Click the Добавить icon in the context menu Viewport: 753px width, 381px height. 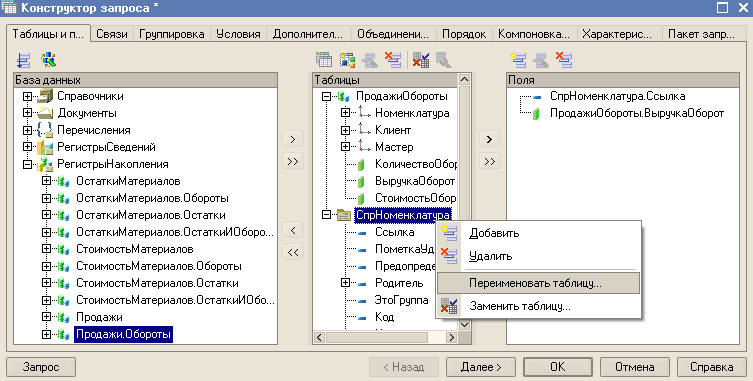click(449, 233)
